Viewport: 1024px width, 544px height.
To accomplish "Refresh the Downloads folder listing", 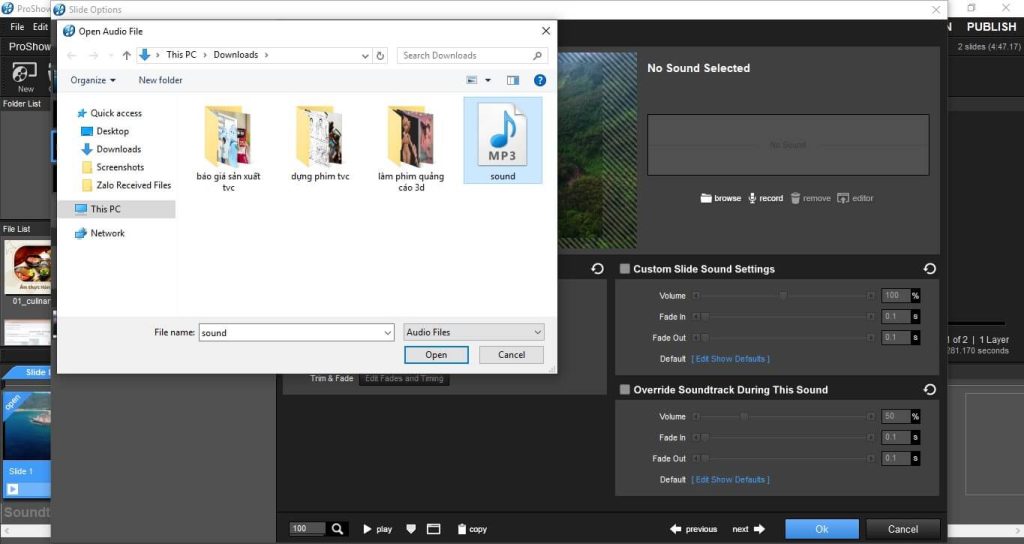I will 380,56.
